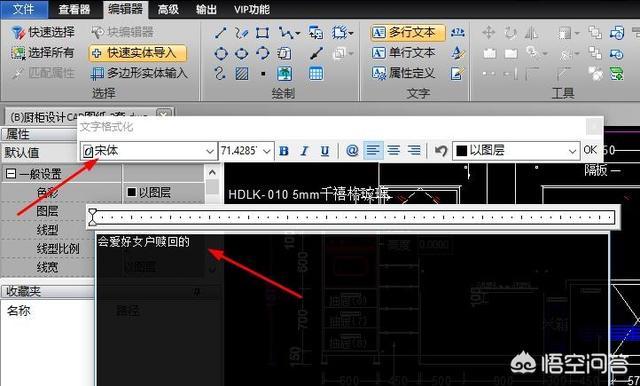The image size is (640, 386).
Task: Click the undo arrow in text formatting
Action: (x=441, y=151)
